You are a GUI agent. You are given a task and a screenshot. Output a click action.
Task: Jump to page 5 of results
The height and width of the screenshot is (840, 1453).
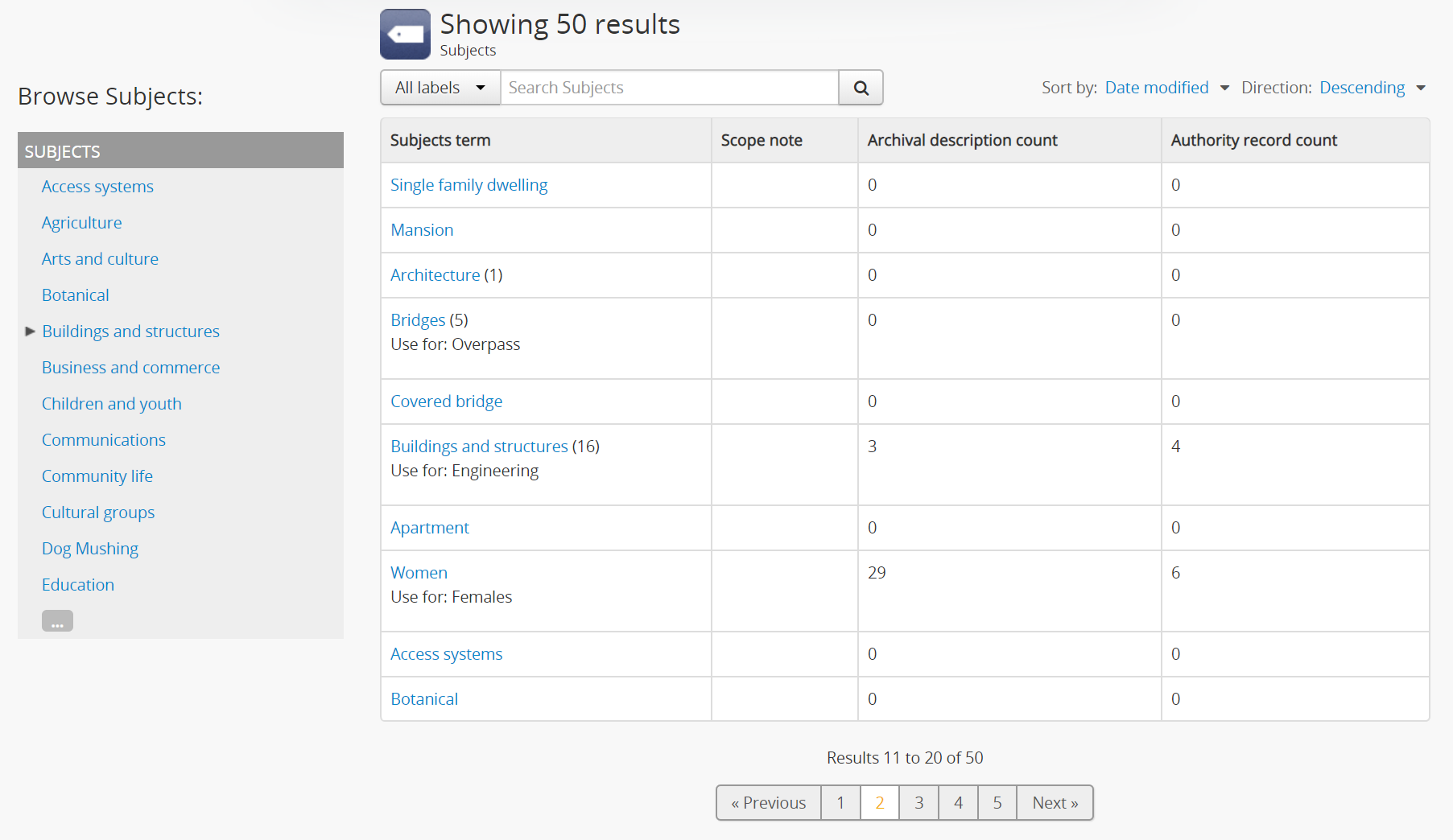997,802
